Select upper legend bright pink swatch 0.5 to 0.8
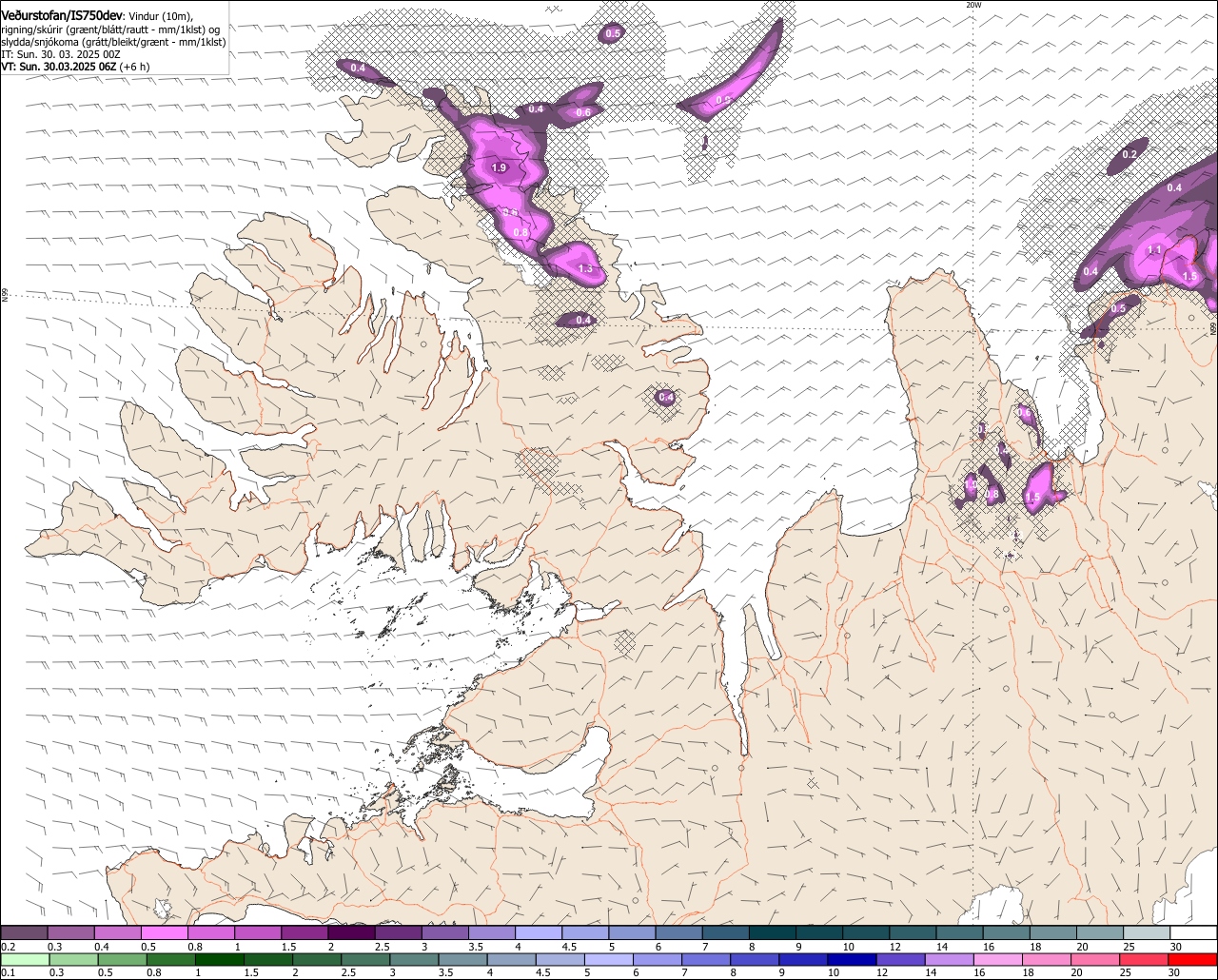This screenshot has height=980, width=1218. point(165,932)
